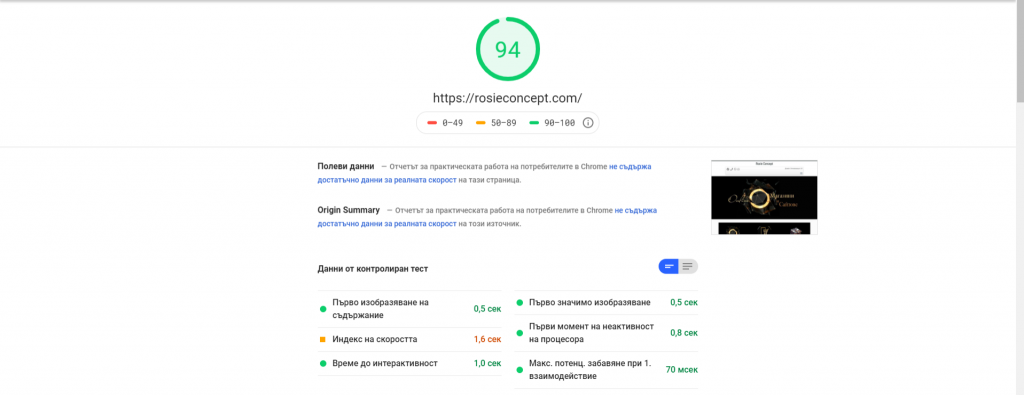This screenshot has height=395, width=1024.
Task: Click 'Време до интерактивност' metric label
Action: 385,363
